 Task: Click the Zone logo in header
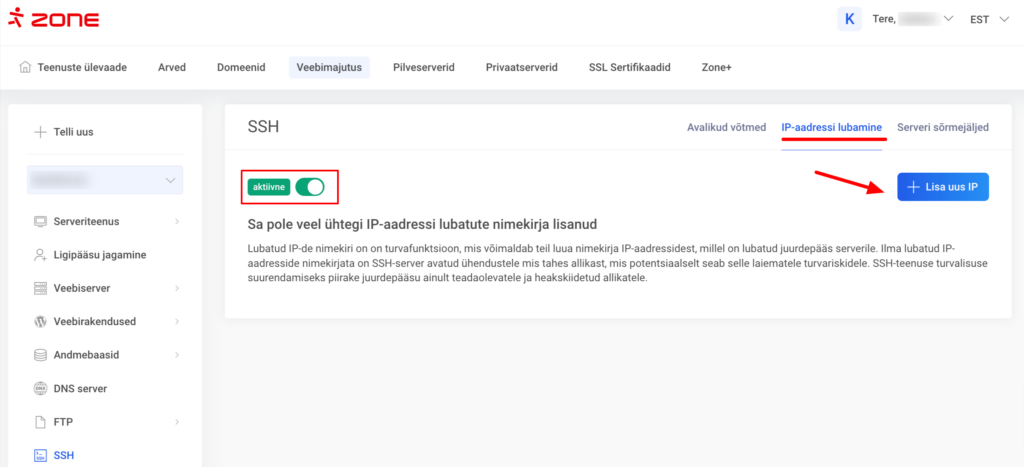tap(54, 19)
